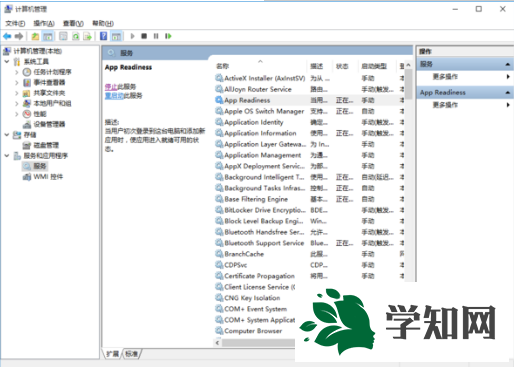Open 设备管理器 in the tree
514x367 pixels.
[49, 124]
